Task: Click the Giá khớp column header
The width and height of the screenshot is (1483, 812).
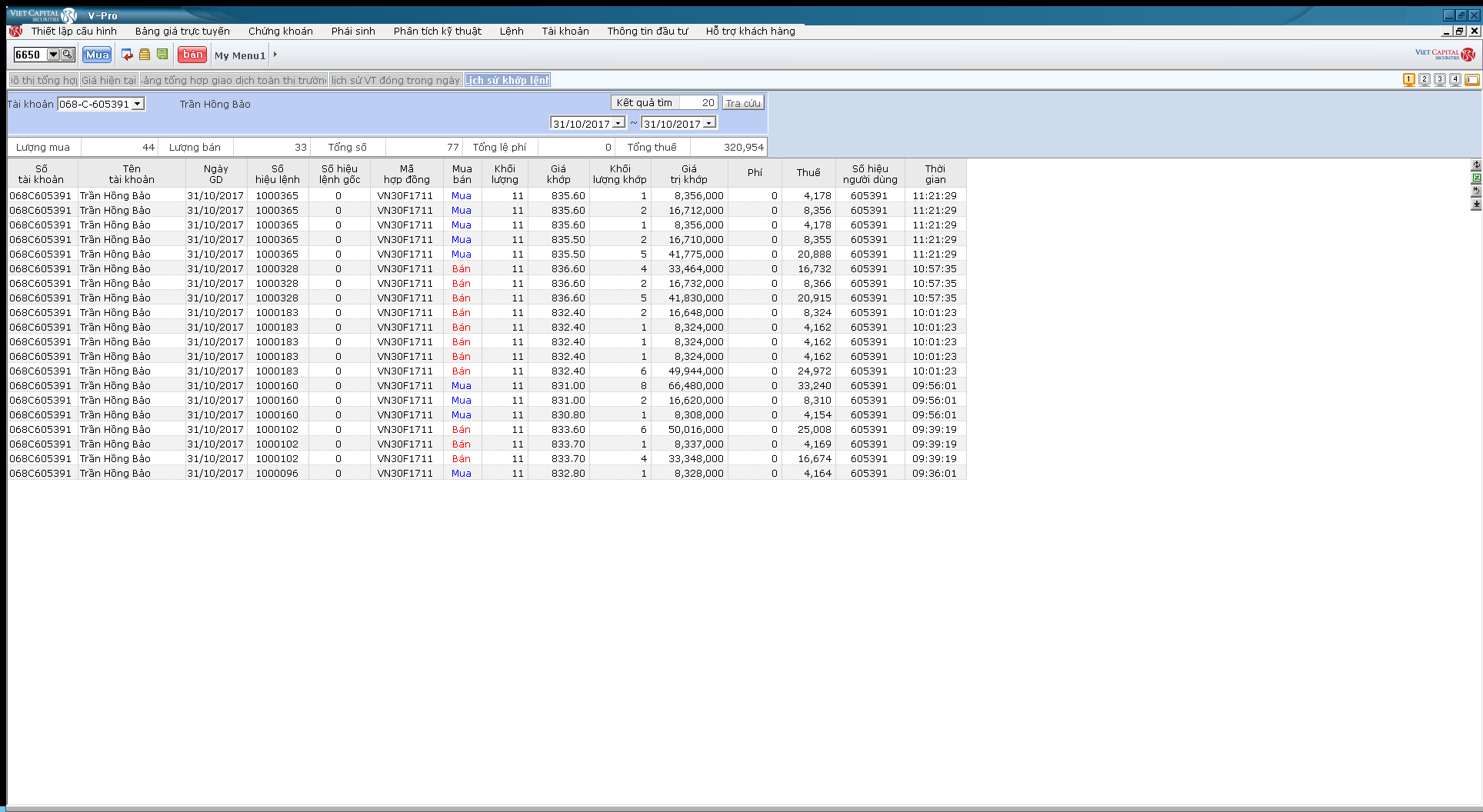Action: (558, 174)
